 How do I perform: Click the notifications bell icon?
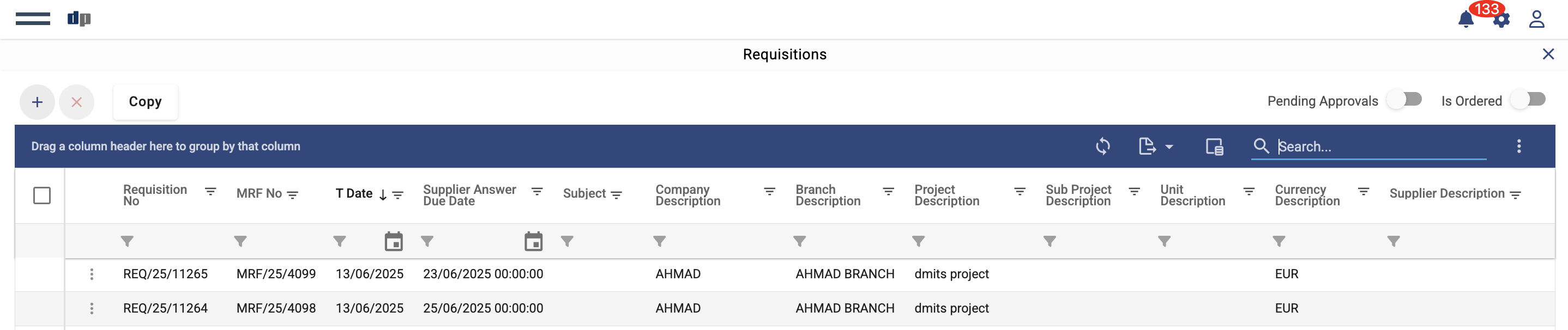point(1466,20)
